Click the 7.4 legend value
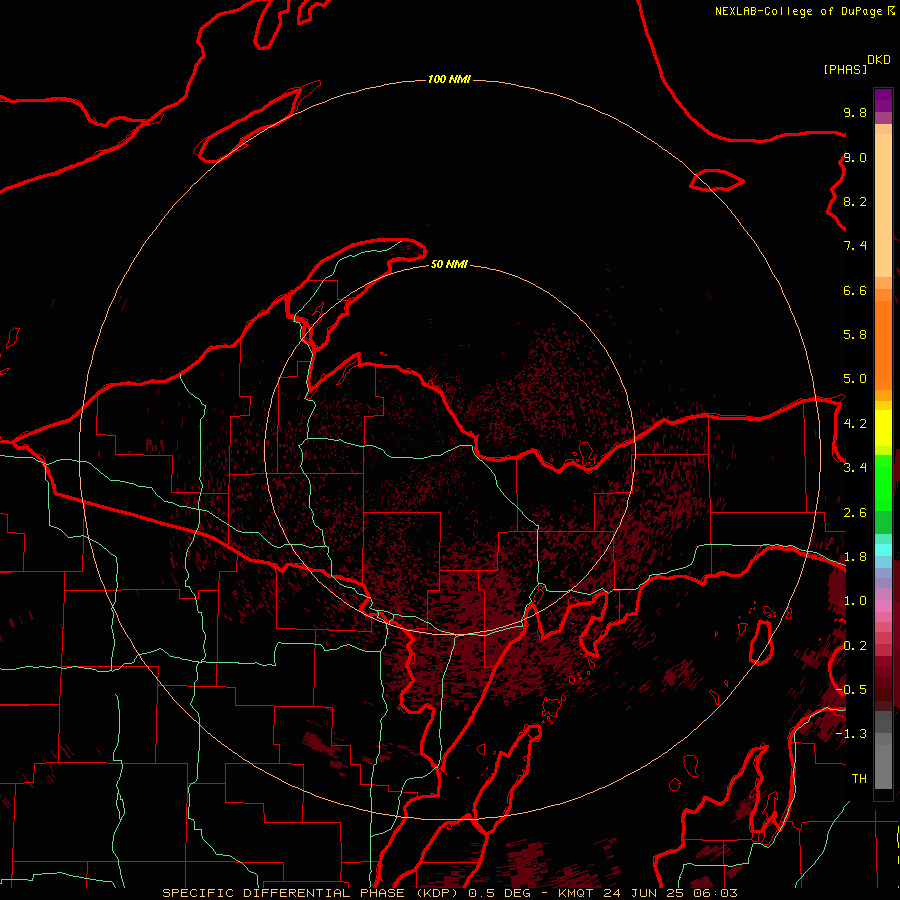The height and width of the screenshot is (900, 900). 855,246
